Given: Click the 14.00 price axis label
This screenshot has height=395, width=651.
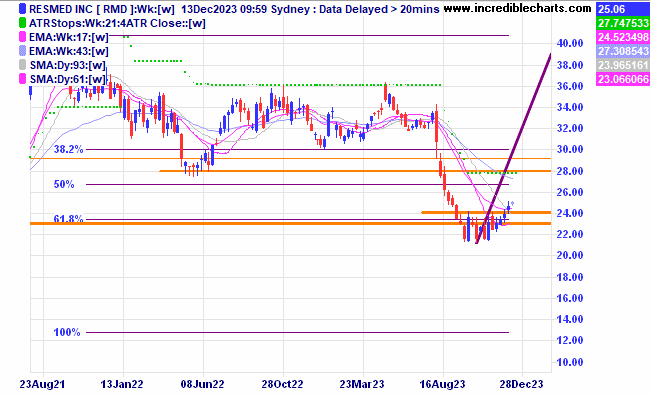Looking at the screenshot, I should coord(570,319).
